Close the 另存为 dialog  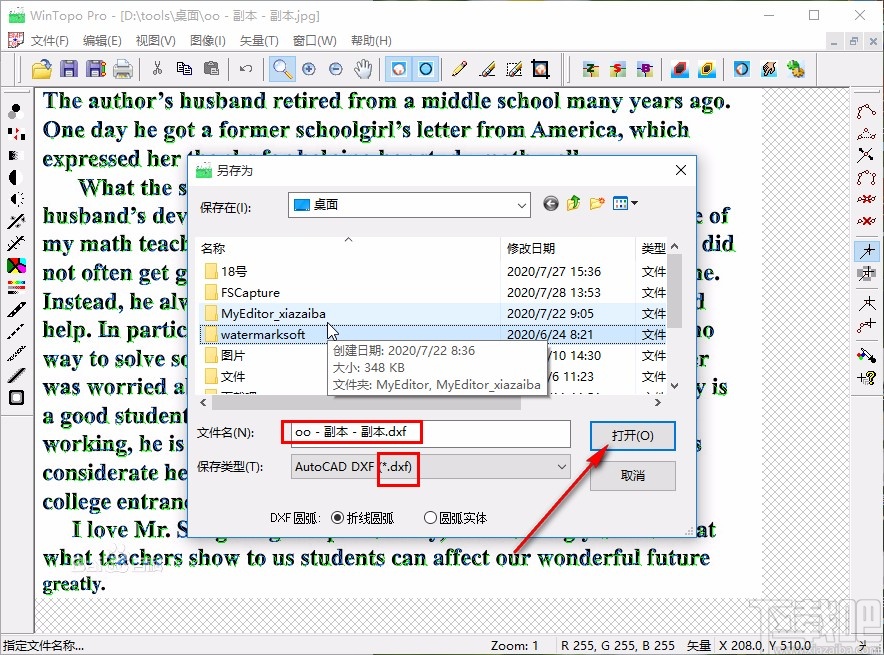(x=680, y=170)
